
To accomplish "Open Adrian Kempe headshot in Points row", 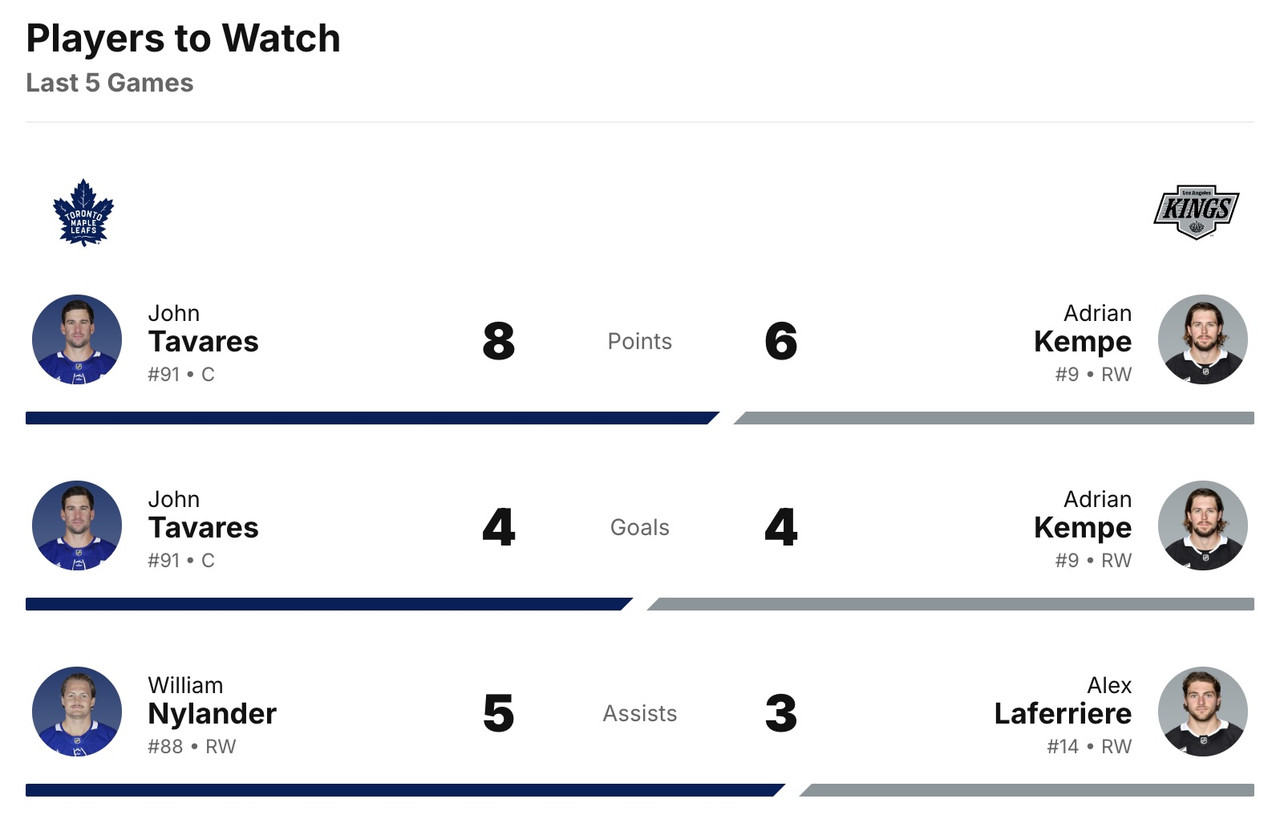I will tap(1202, 340).
